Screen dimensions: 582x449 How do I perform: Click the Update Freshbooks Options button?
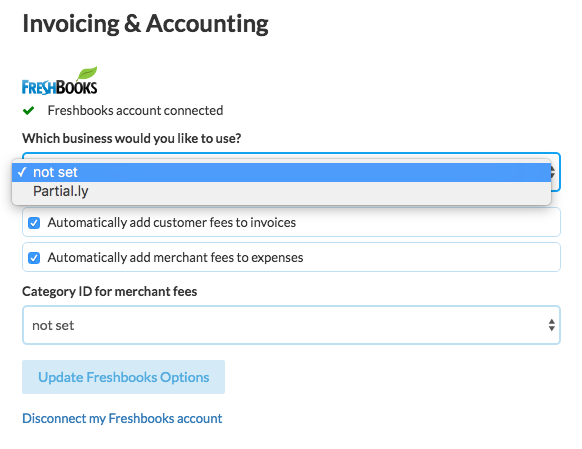124,377
